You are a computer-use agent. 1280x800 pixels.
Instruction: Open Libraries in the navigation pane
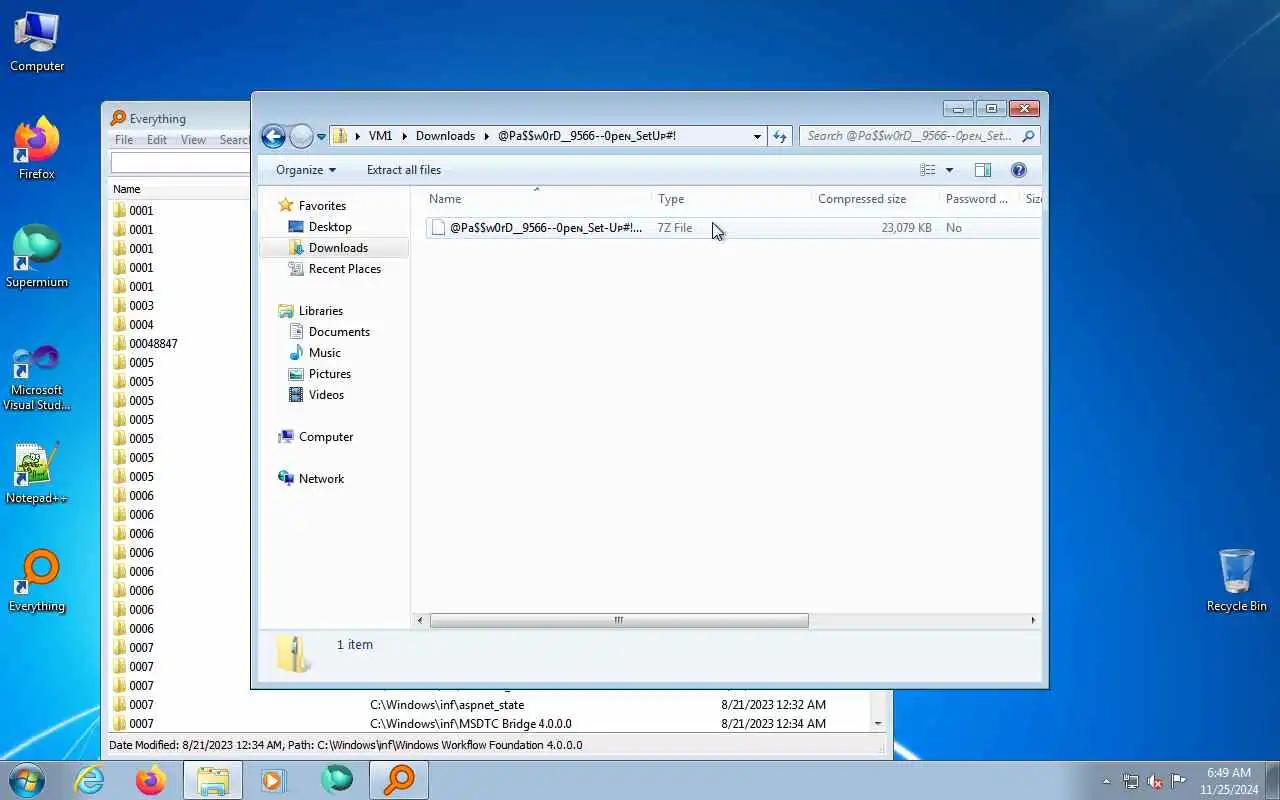click(x=320, y=311)
